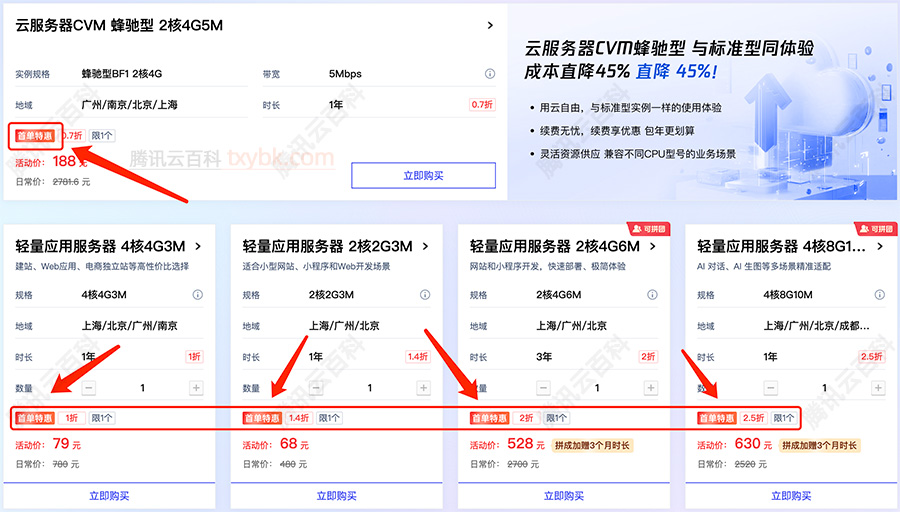
Task: Increase quantity on the 4核4G3M card
Action: (x=196, y=388)
